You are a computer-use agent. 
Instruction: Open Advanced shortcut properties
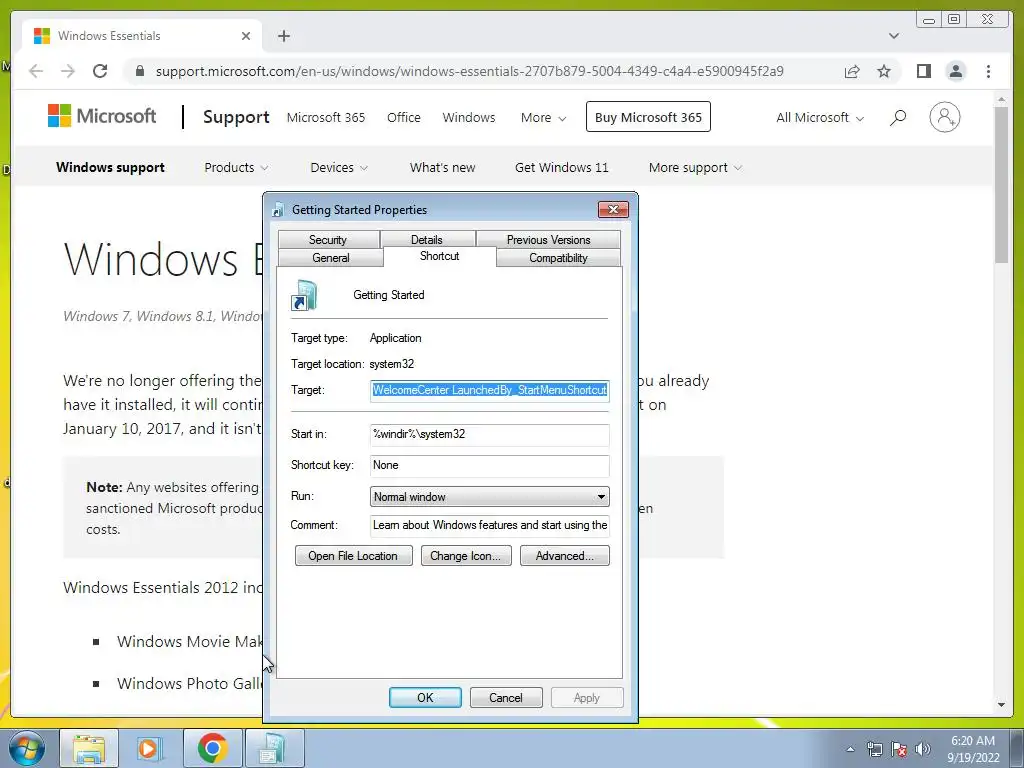coord(565,556)
